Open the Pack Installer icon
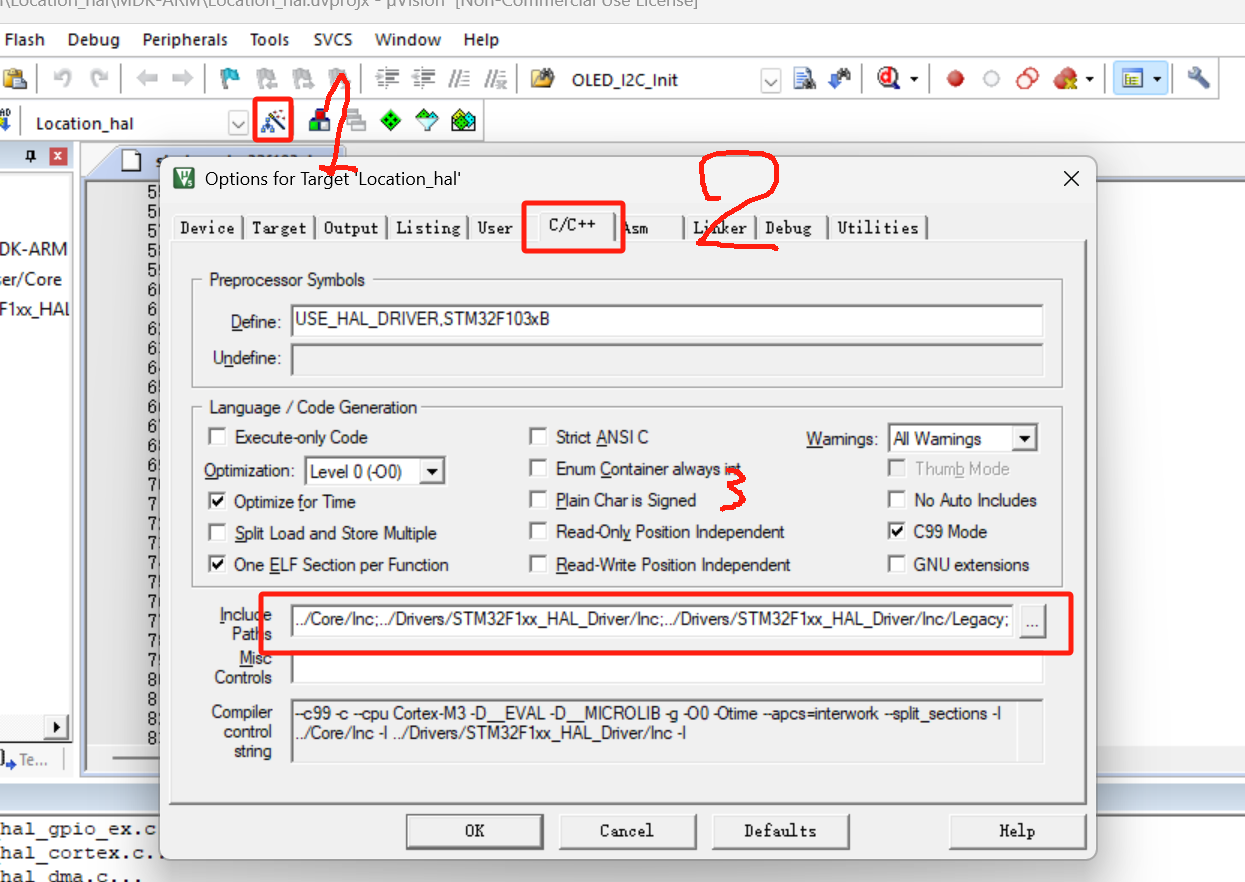1245x882 pixels. point(463,121)
